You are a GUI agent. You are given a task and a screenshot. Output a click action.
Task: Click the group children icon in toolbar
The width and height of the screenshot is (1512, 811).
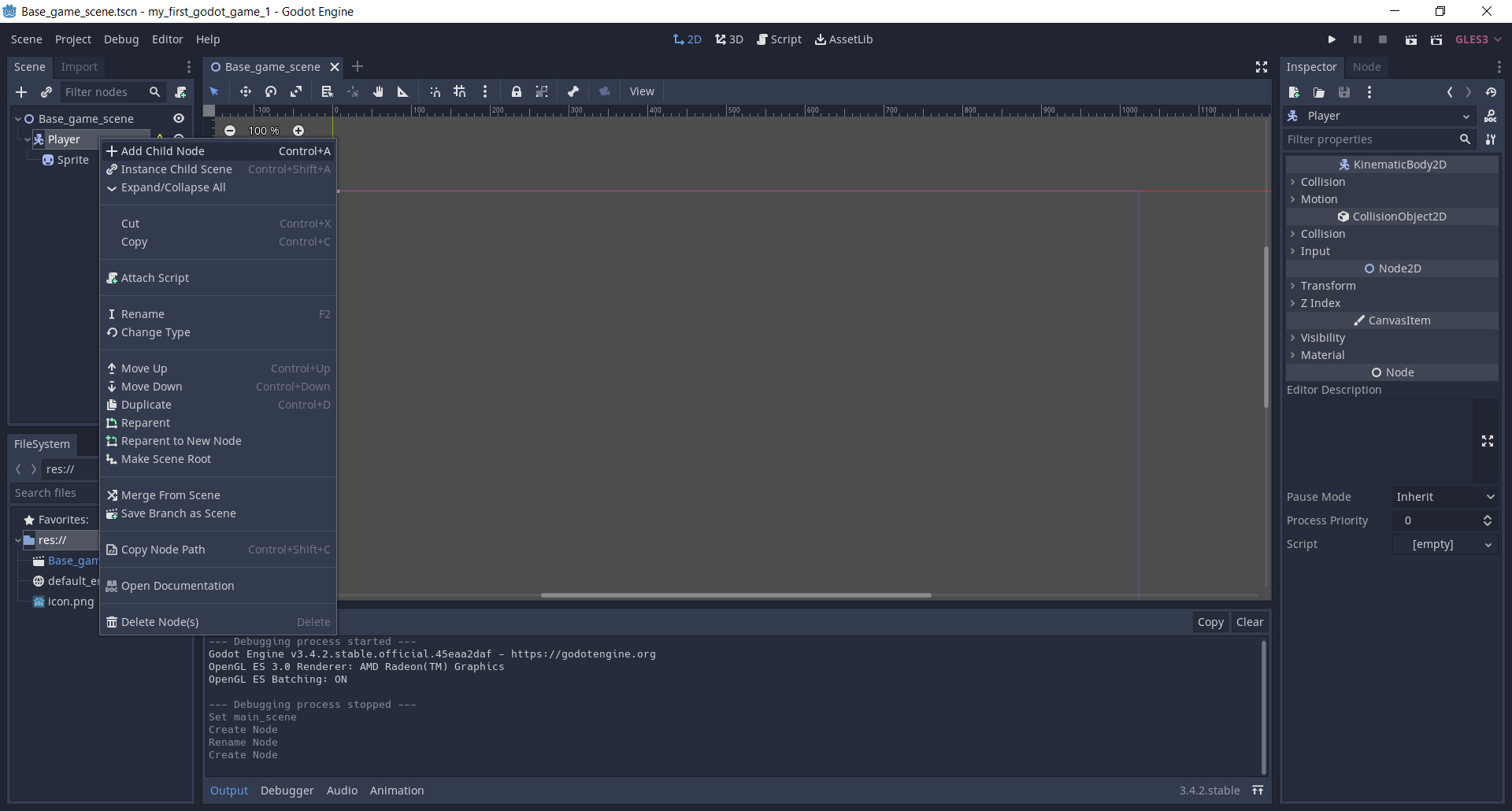[542, 91]
